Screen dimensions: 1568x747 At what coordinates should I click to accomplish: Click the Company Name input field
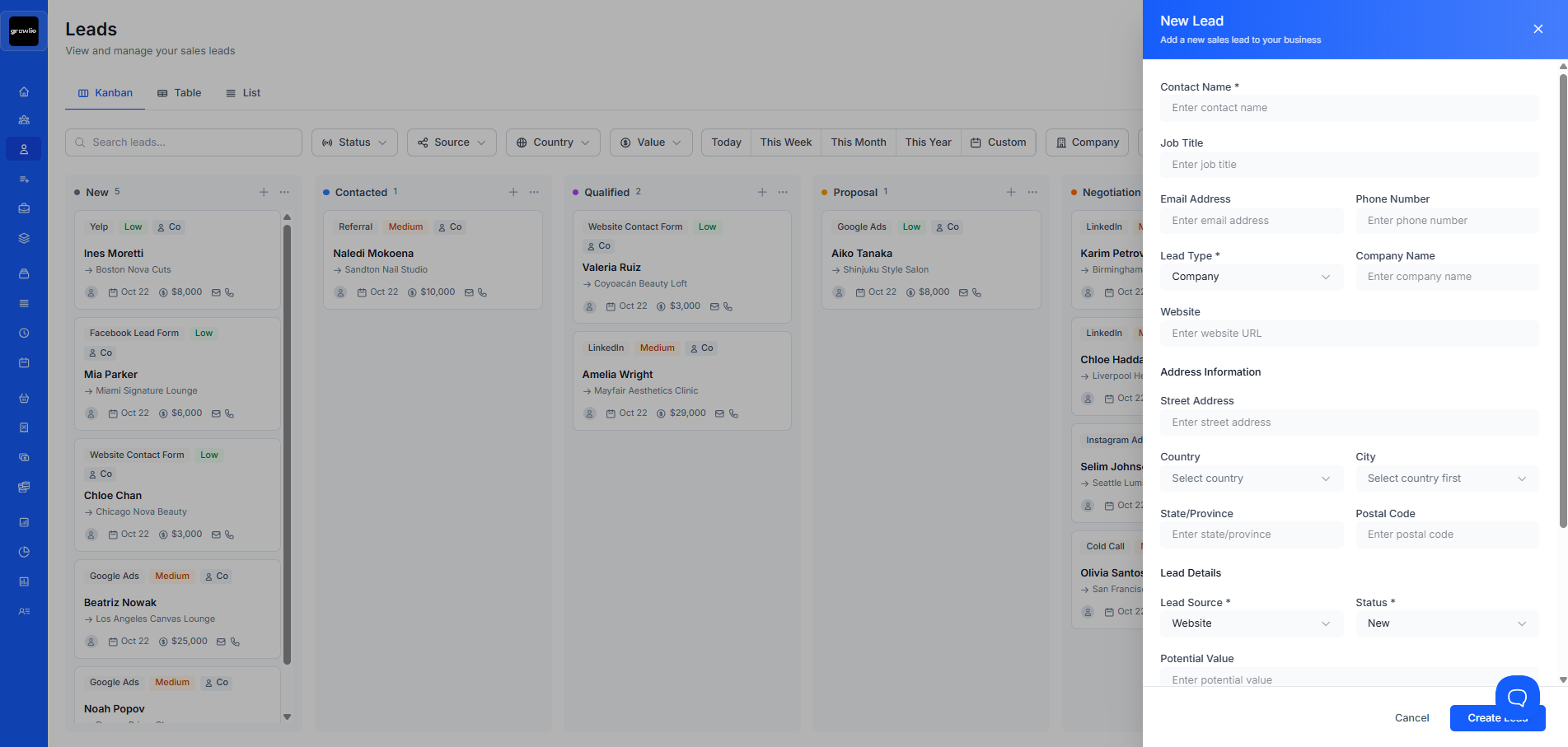point(1447,277)
